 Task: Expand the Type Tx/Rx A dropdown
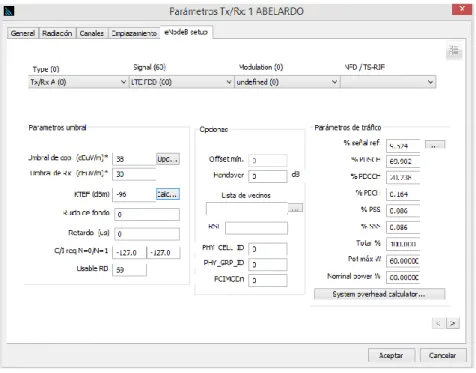pos(78,82)
